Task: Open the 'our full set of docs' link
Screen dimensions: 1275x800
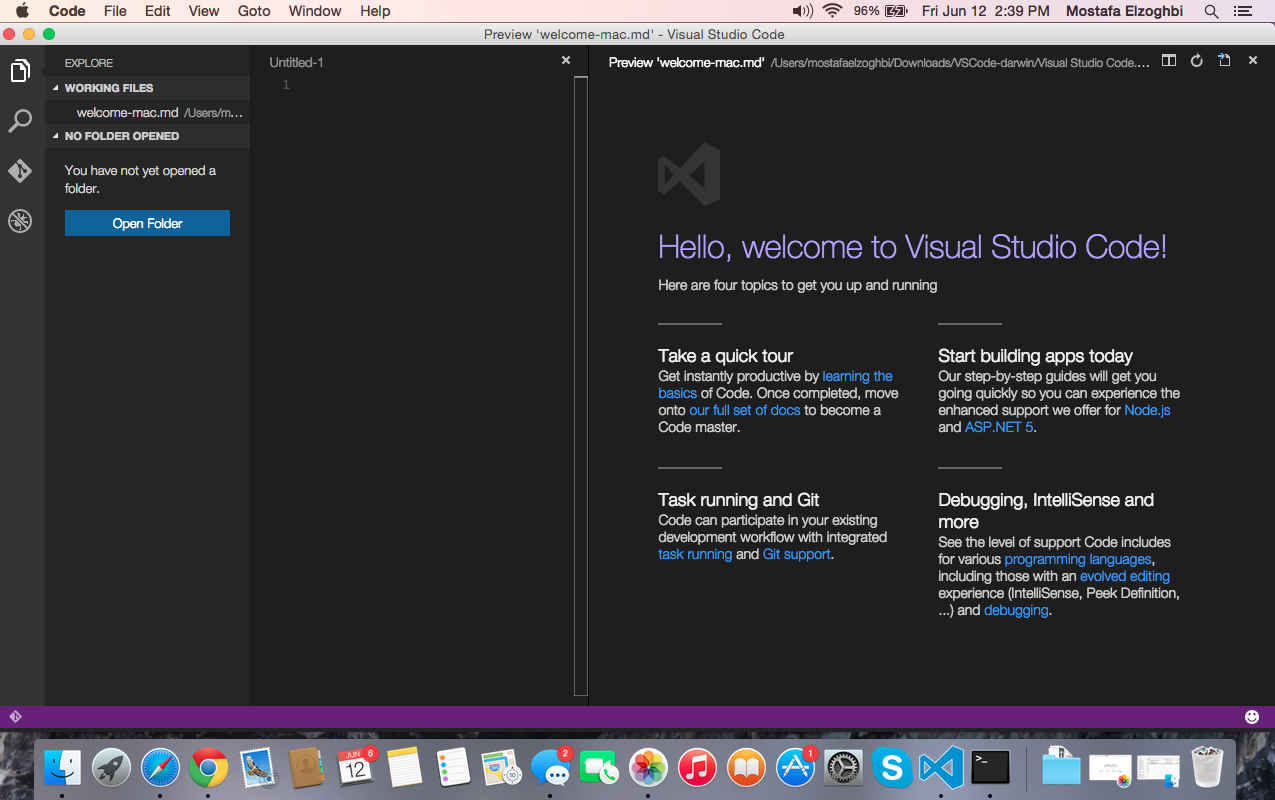Action: [744, 410]
